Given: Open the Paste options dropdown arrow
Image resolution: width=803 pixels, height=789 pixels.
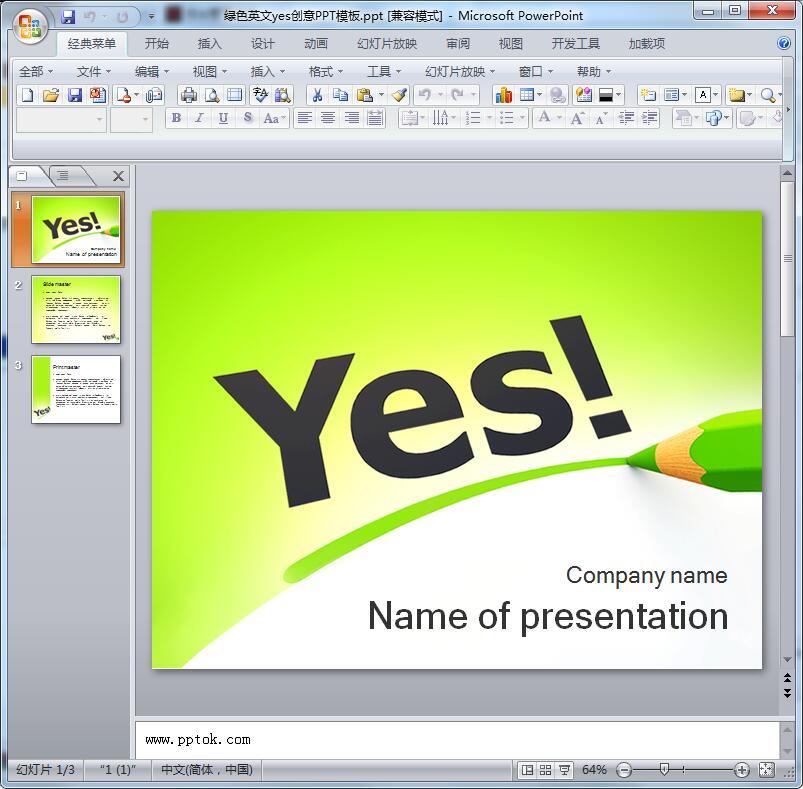Looking at the screenshot, I should pos(381,95).
